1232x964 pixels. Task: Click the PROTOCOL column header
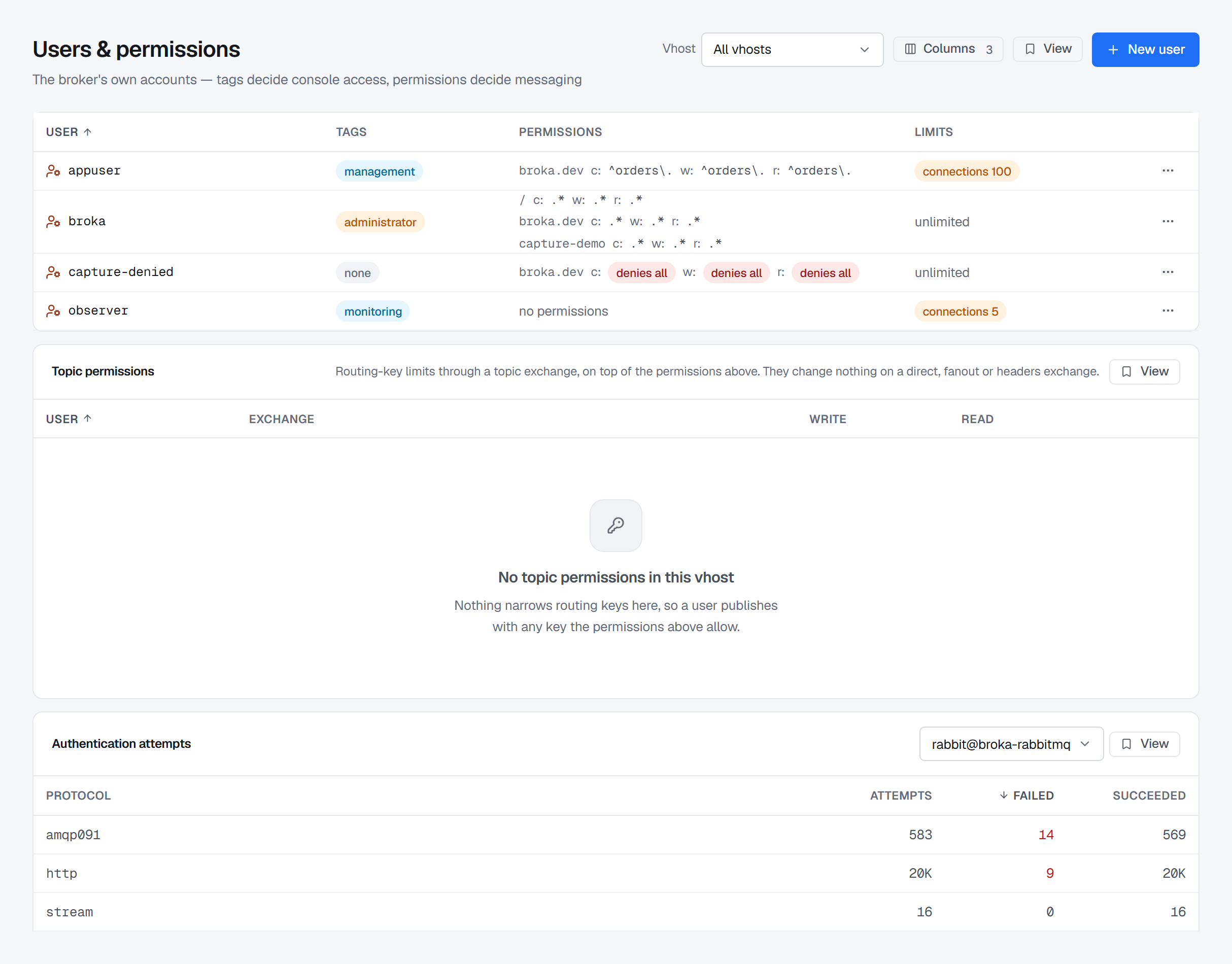78,795
